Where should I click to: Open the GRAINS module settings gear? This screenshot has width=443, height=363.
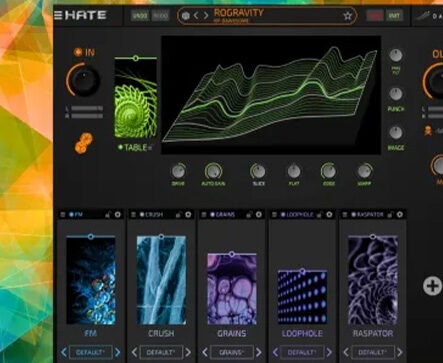click(259, 215)
